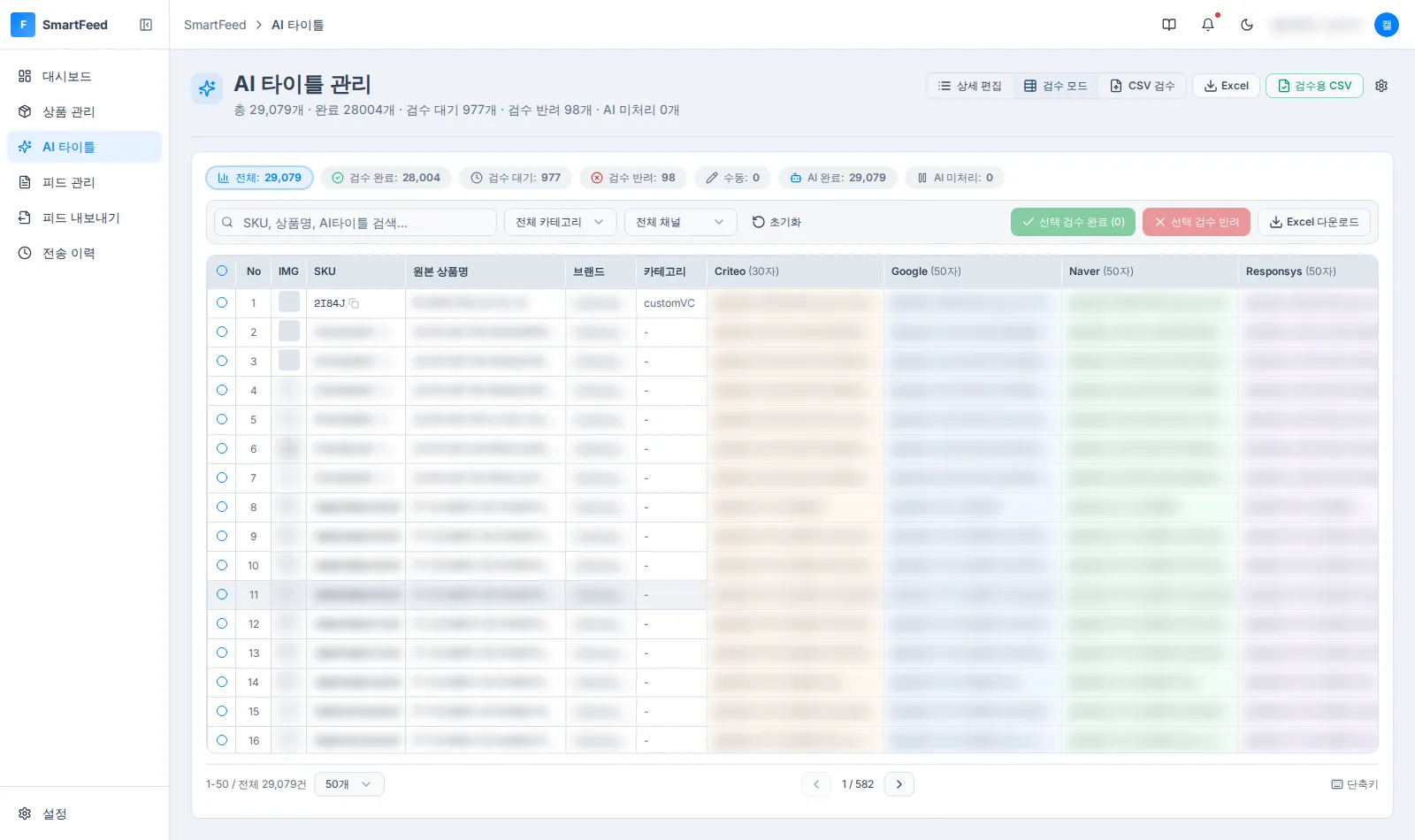Open 전송 이력 in the sidebar

click(85, 253)
